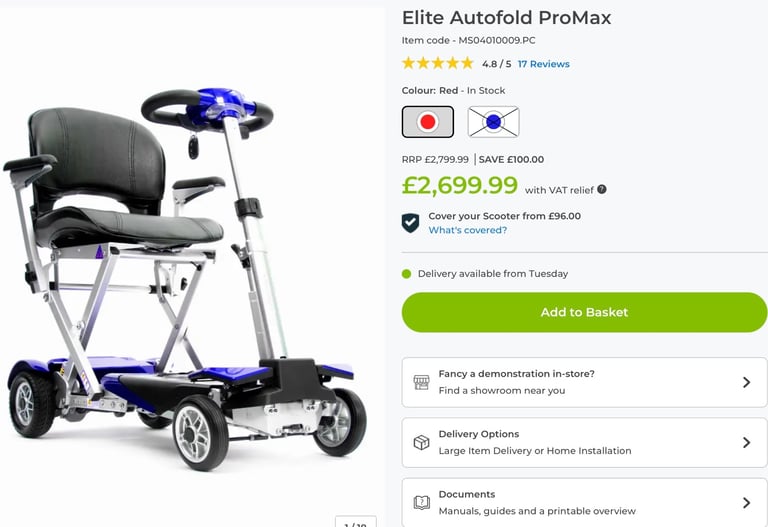The width and height of the screenshot is (768, 527).
Task: Select the red colour option
Action: click(x=428, y=121)
